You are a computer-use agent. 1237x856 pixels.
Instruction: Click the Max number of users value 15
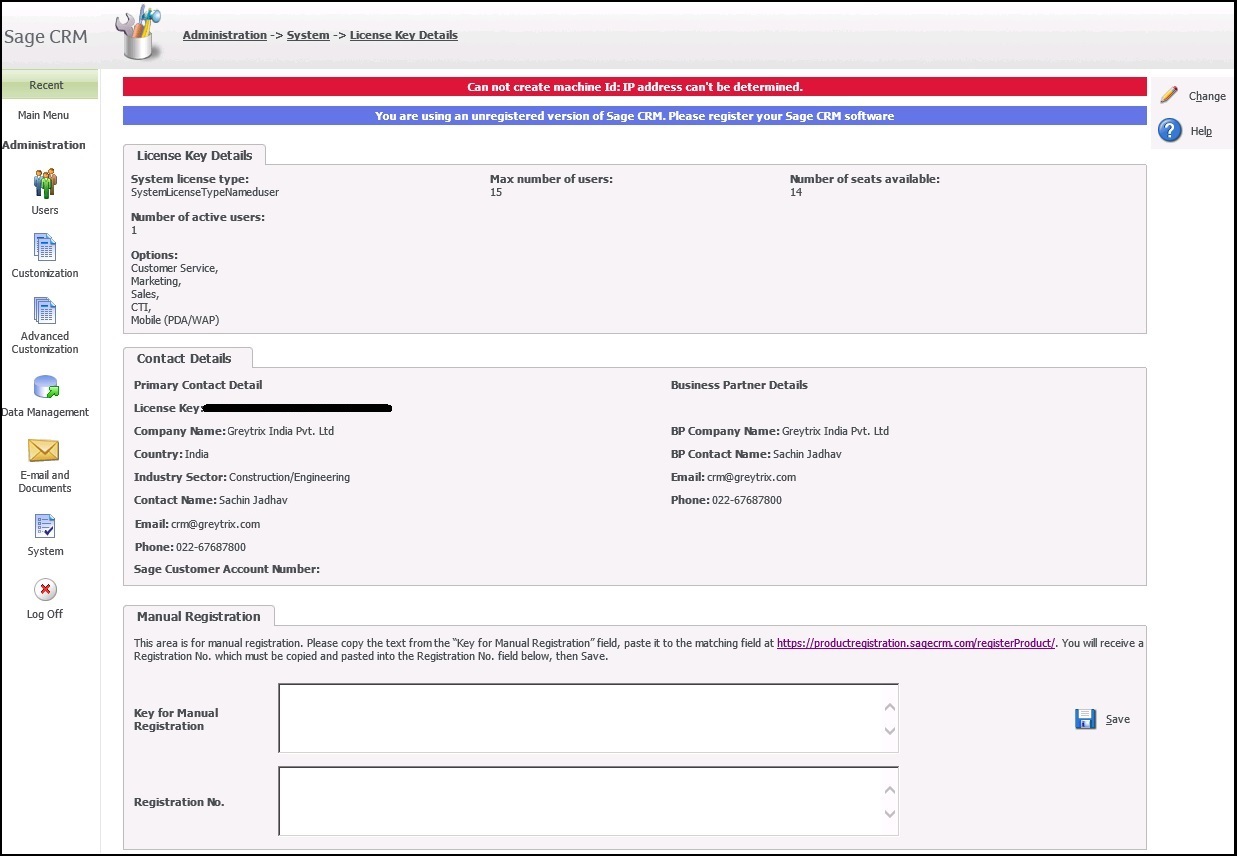[x=496, y=192]
